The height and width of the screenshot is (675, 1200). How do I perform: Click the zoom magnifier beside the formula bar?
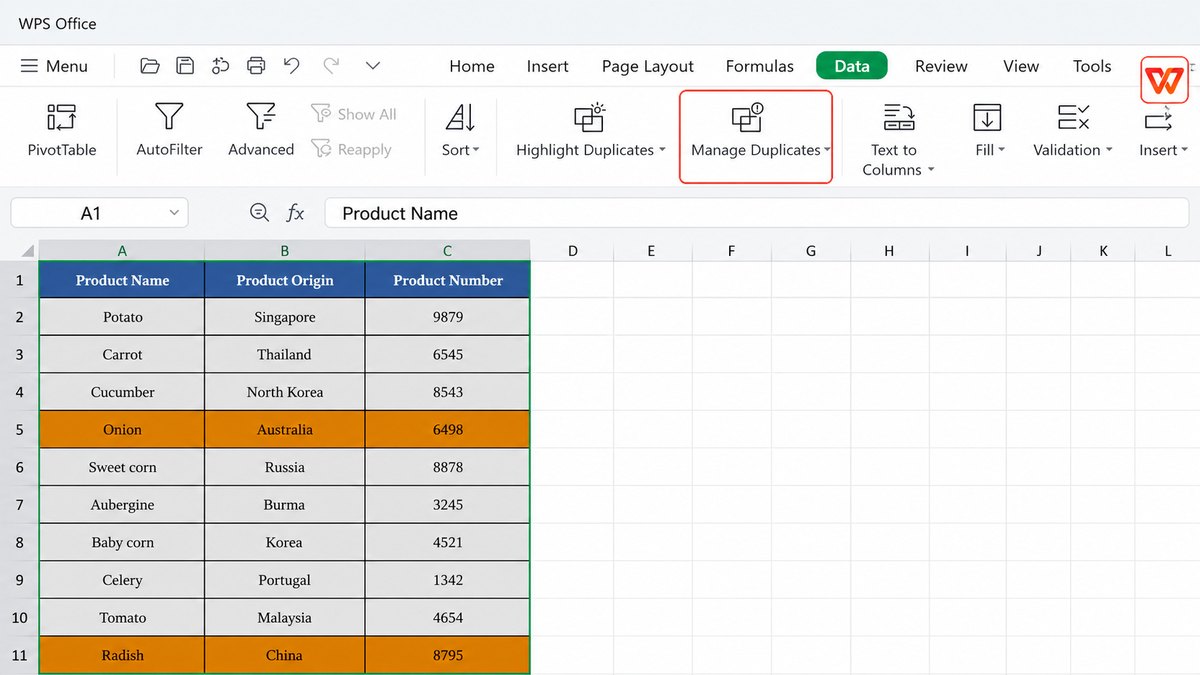click(x=260, y=213)
